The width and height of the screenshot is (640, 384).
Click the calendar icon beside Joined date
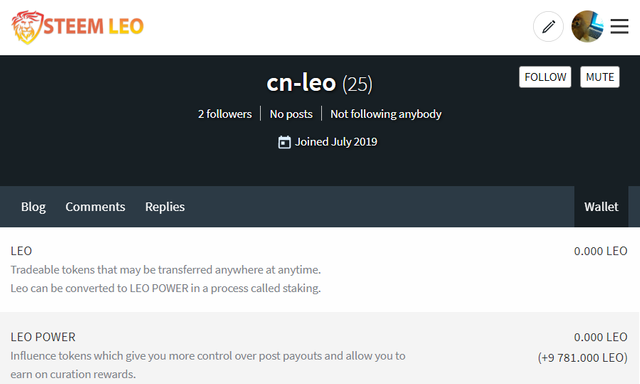point(284,142)
